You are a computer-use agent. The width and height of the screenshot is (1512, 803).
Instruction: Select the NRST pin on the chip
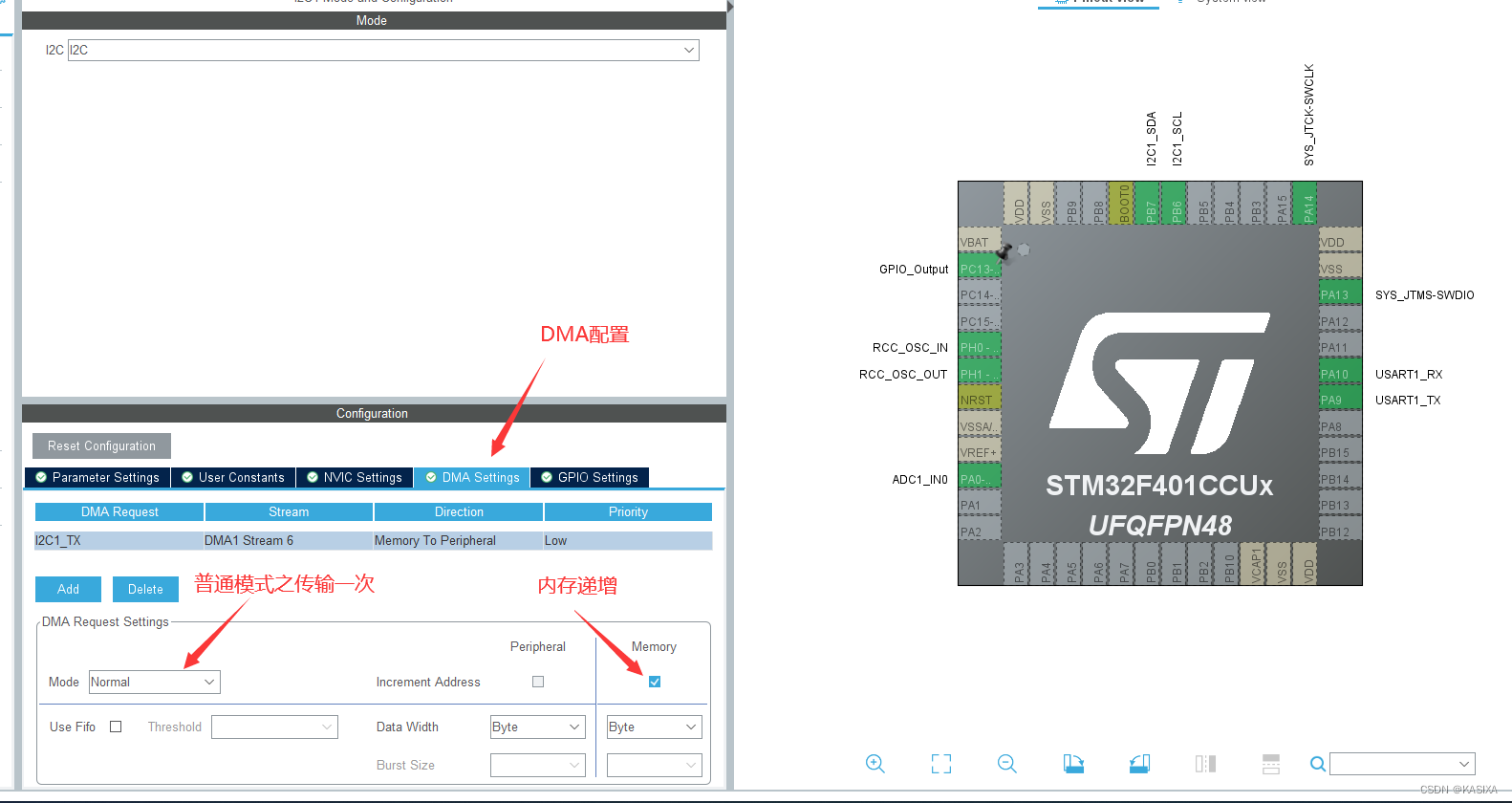click(x=980, y=400)
